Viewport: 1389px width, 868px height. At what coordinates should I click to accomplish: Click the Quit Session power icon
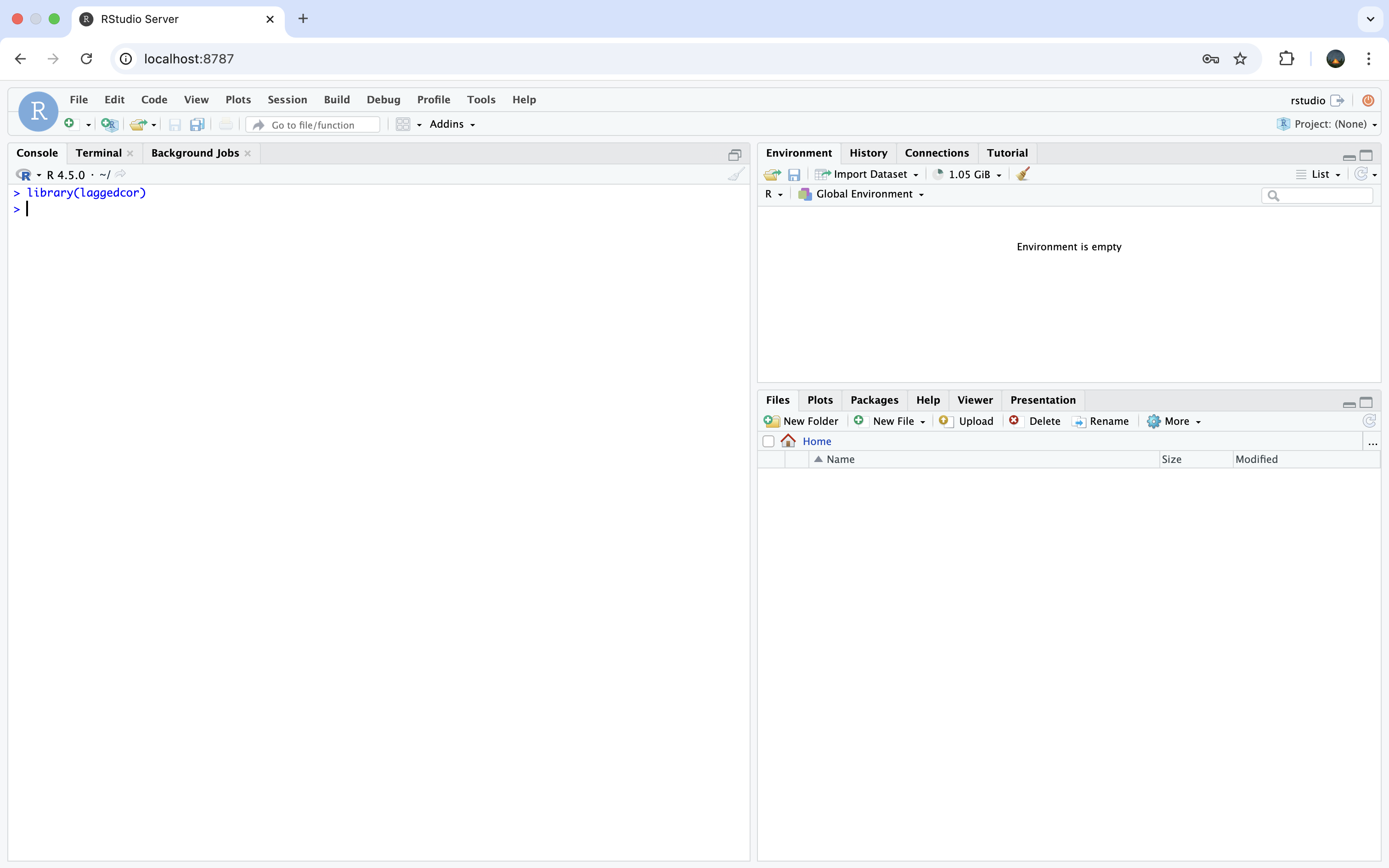tap(1368, 101)
